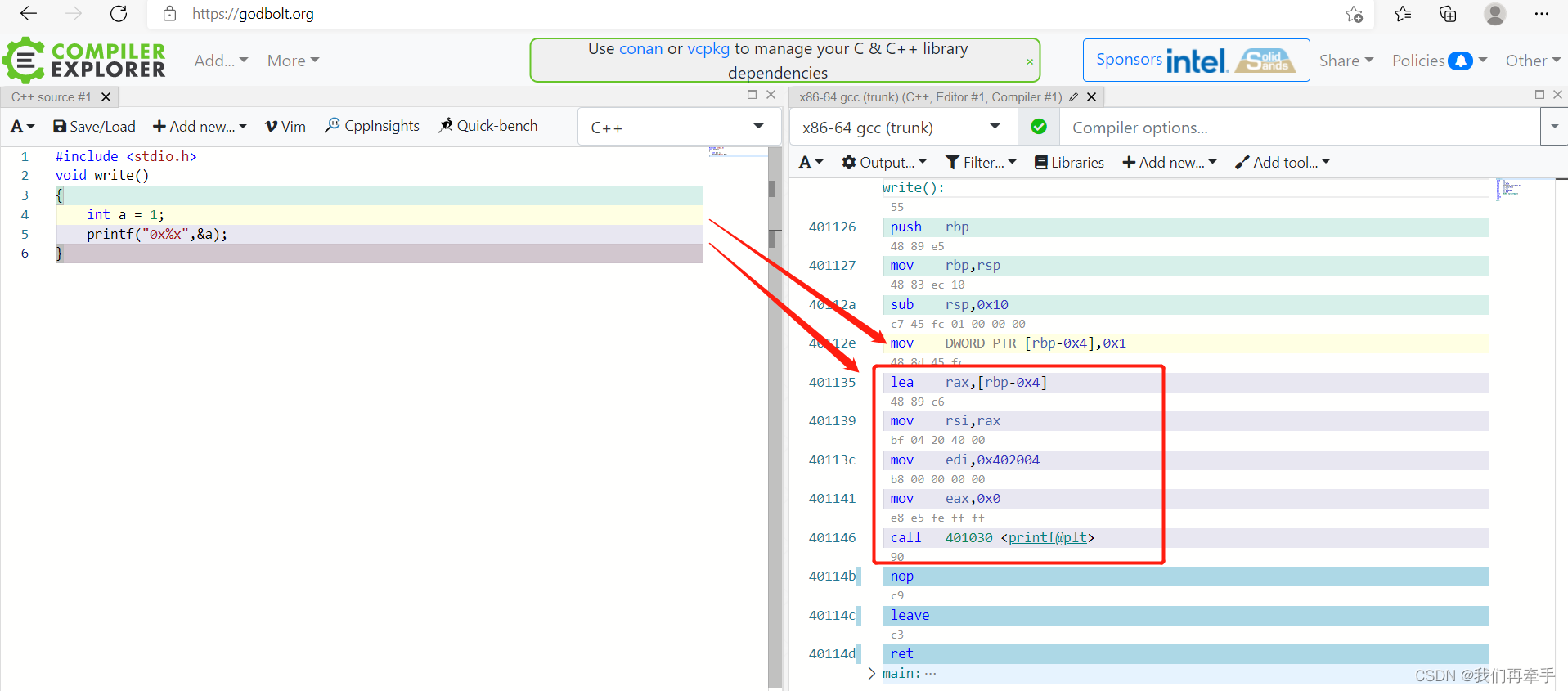1568x691 pixels.
Task: Go back with the browser back arrow
Action: point(29,14)
